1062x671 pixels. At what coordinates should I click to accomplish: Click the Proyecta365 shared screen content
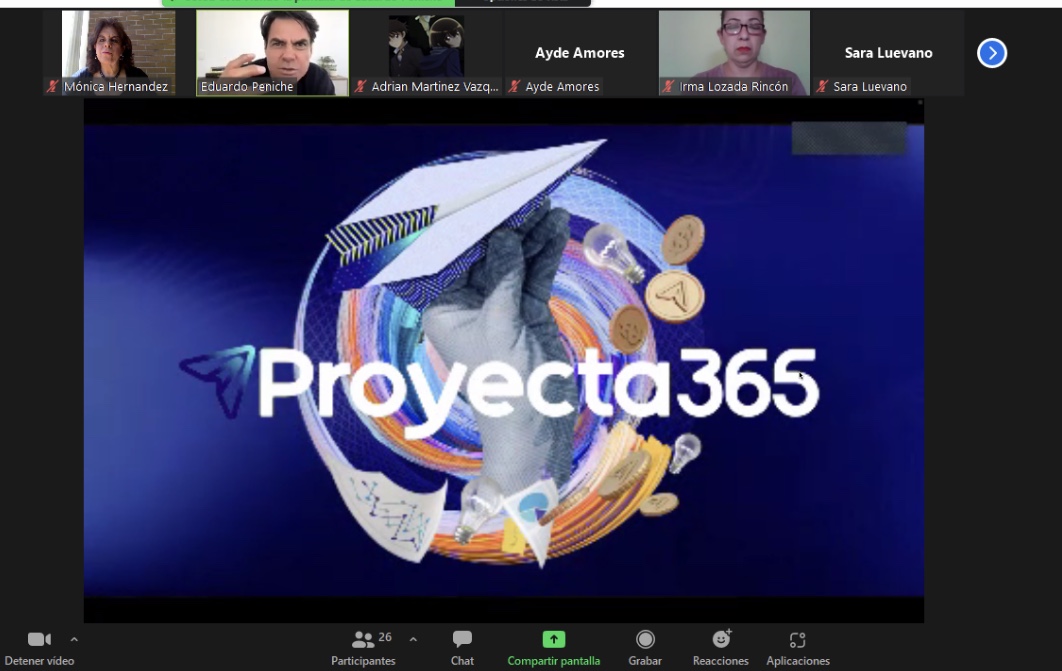point(504,360)
